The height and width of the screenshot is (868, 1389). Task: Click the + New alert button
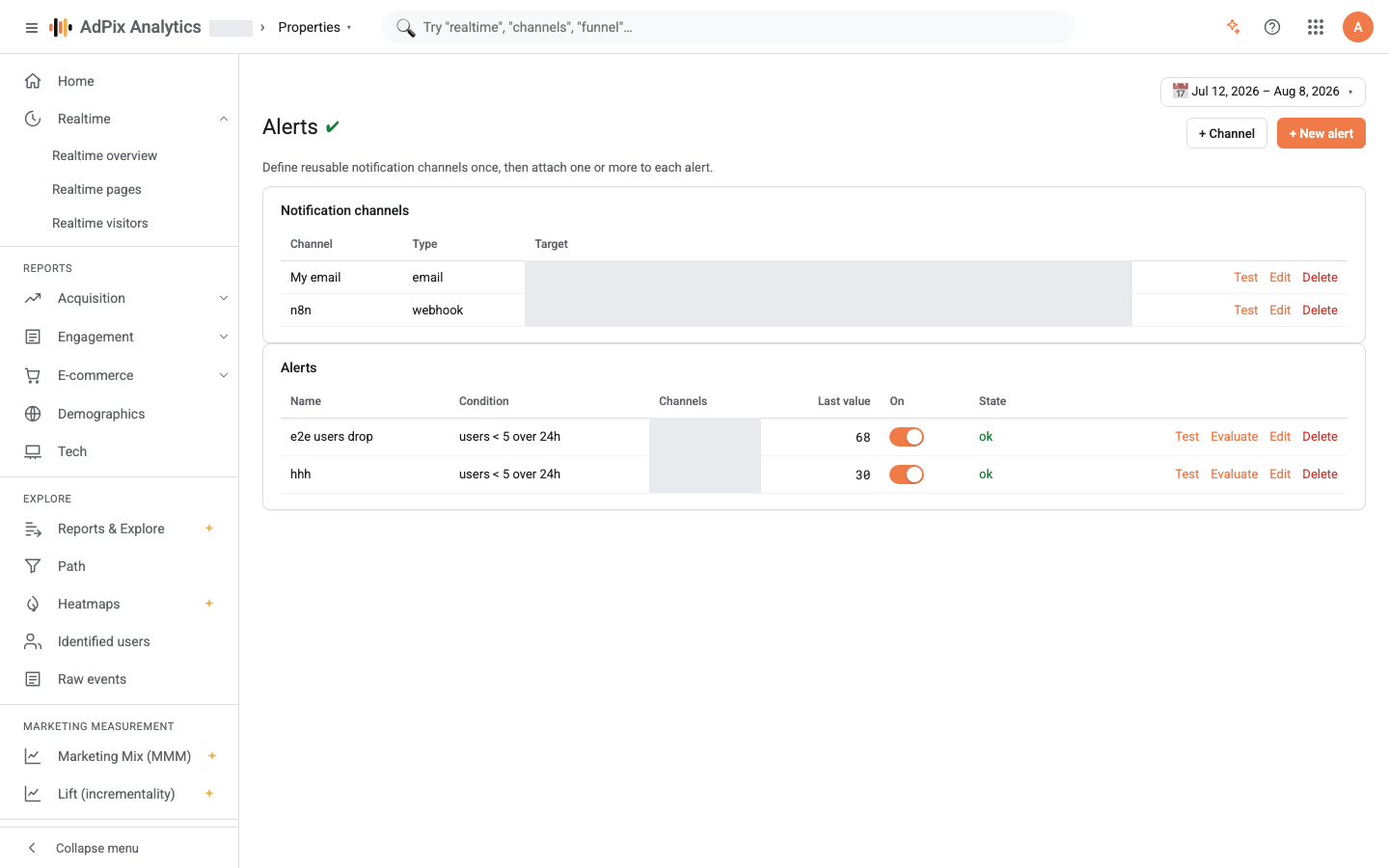[x=1321, y=133]
